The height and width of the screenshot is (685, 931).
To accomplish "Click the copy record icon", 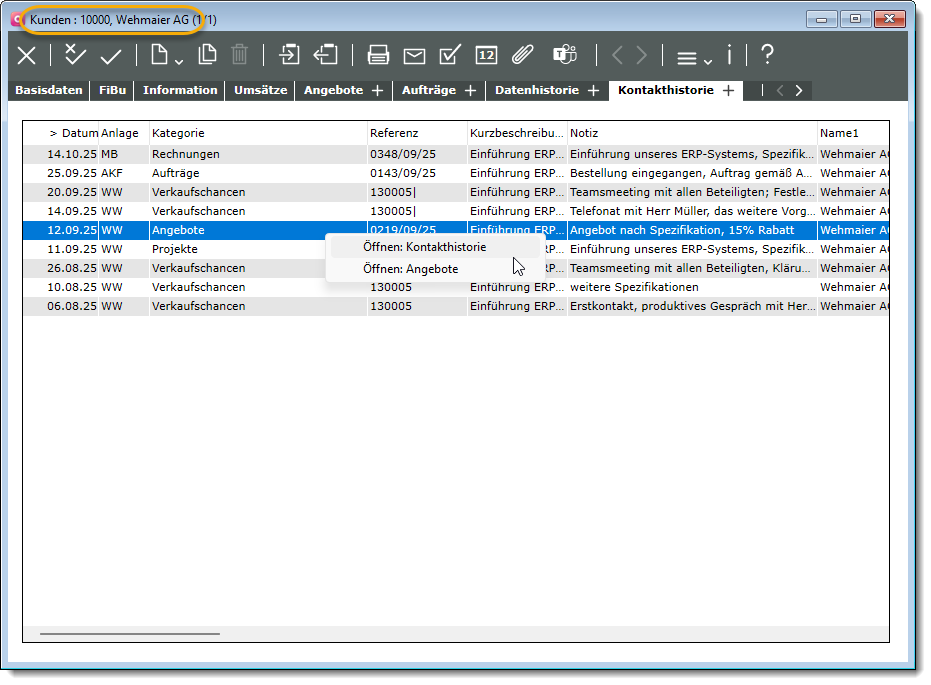I will [207, 56].
